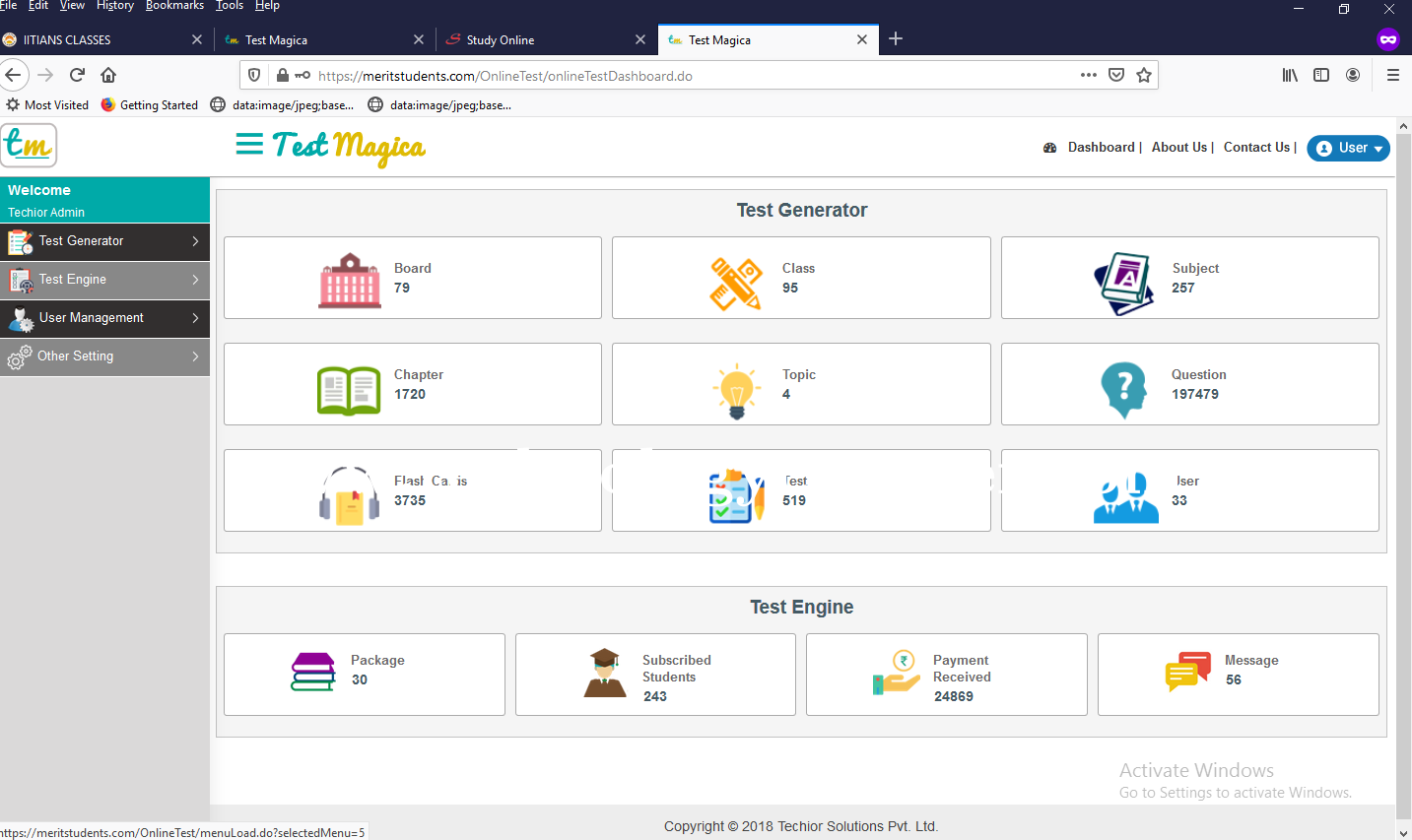1412x840 pixels.
Task: Click the Test Engine section heading
Action: click(x=802, y=608)
